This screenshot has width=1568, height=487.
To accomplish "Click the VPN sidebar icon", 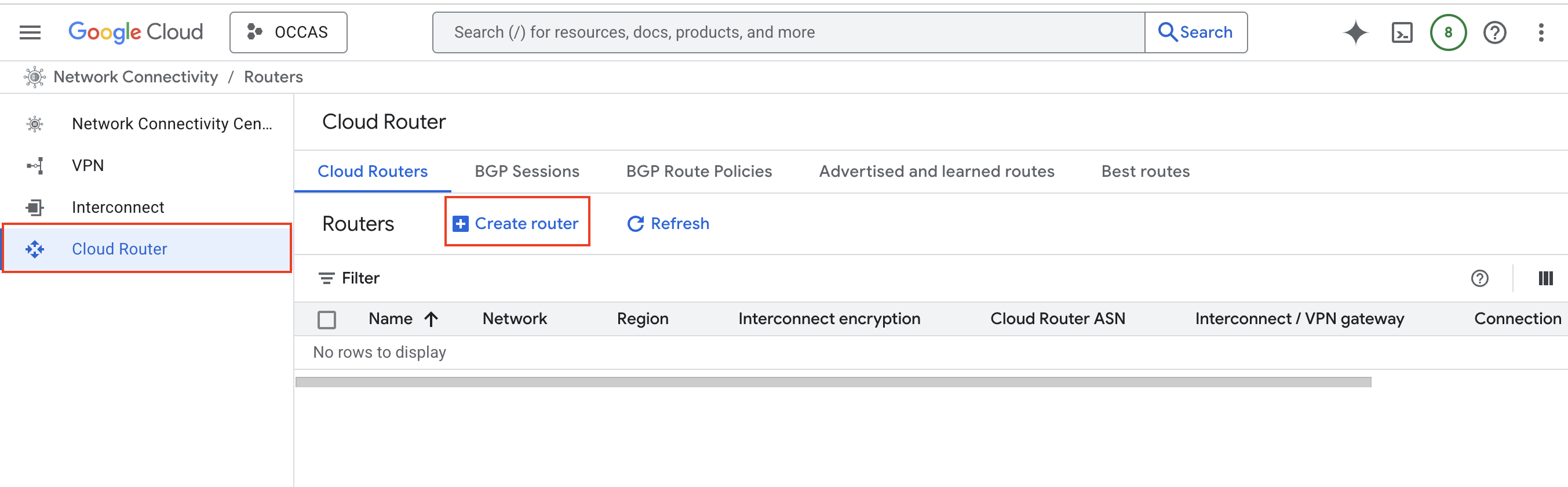I will tap(35, 166).
